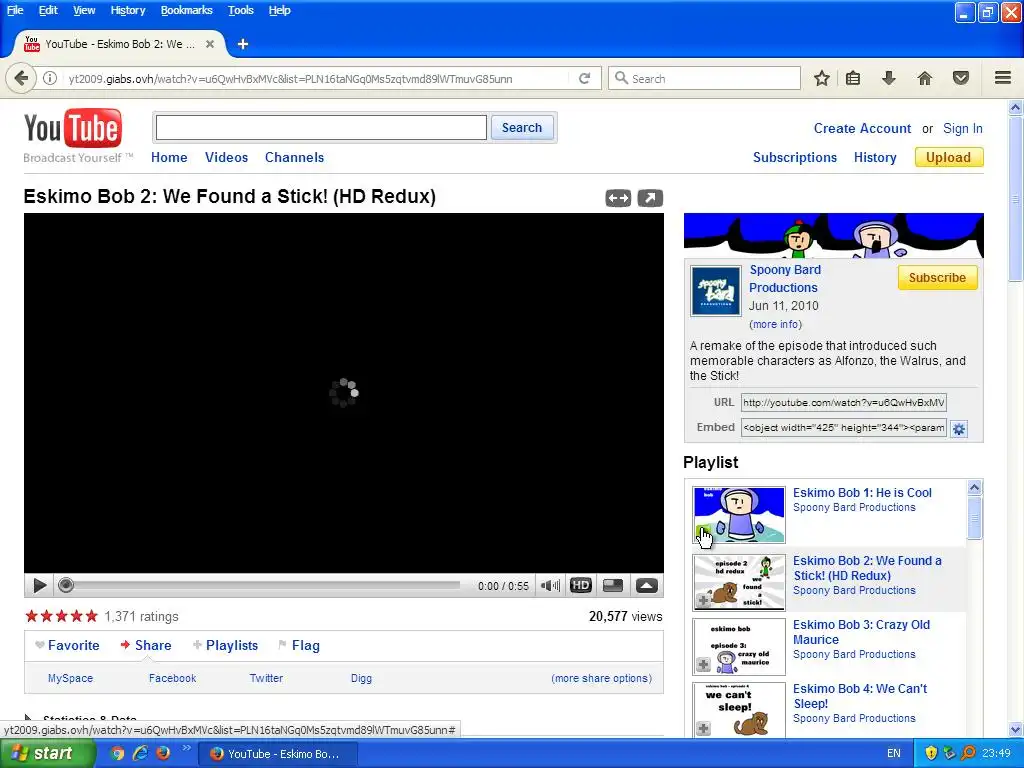Viewport: 1024px width, 768px height.
Task: Click the YouTube search text field
Action: pos(321,127)
